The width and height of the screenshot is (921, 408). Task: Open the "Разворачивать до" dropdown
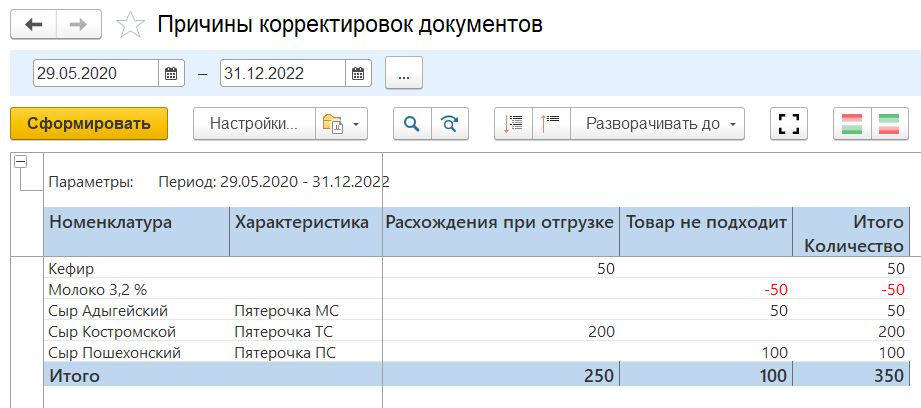point(664,124)
